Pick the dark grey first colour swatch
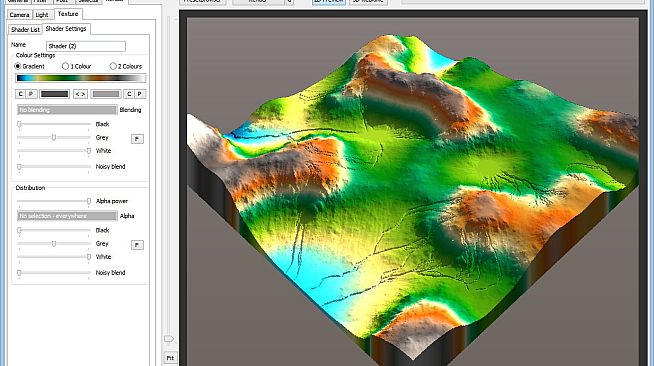Image resolution: width=654 pixels, height=366 pixels. tap(54, 94)
